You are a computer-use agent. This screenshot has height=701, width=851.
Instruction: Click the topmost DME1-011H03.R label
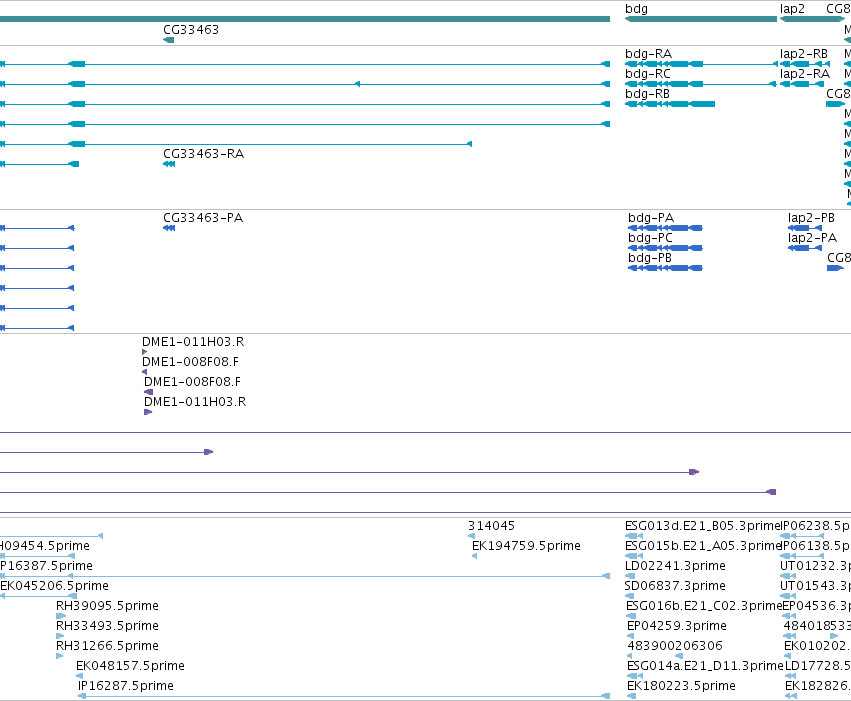[x=193, y=342]
